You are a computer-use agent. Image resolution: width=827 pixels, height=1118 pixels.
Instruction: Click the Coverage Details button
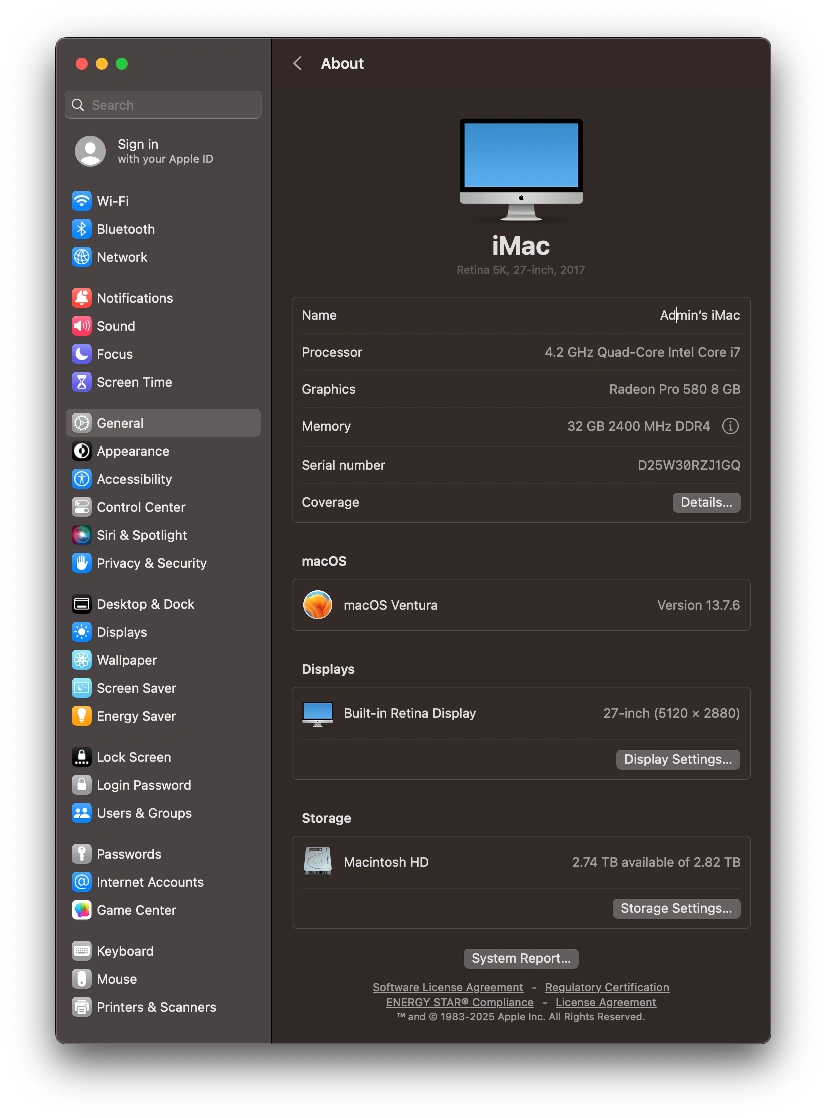pos(707,503)
